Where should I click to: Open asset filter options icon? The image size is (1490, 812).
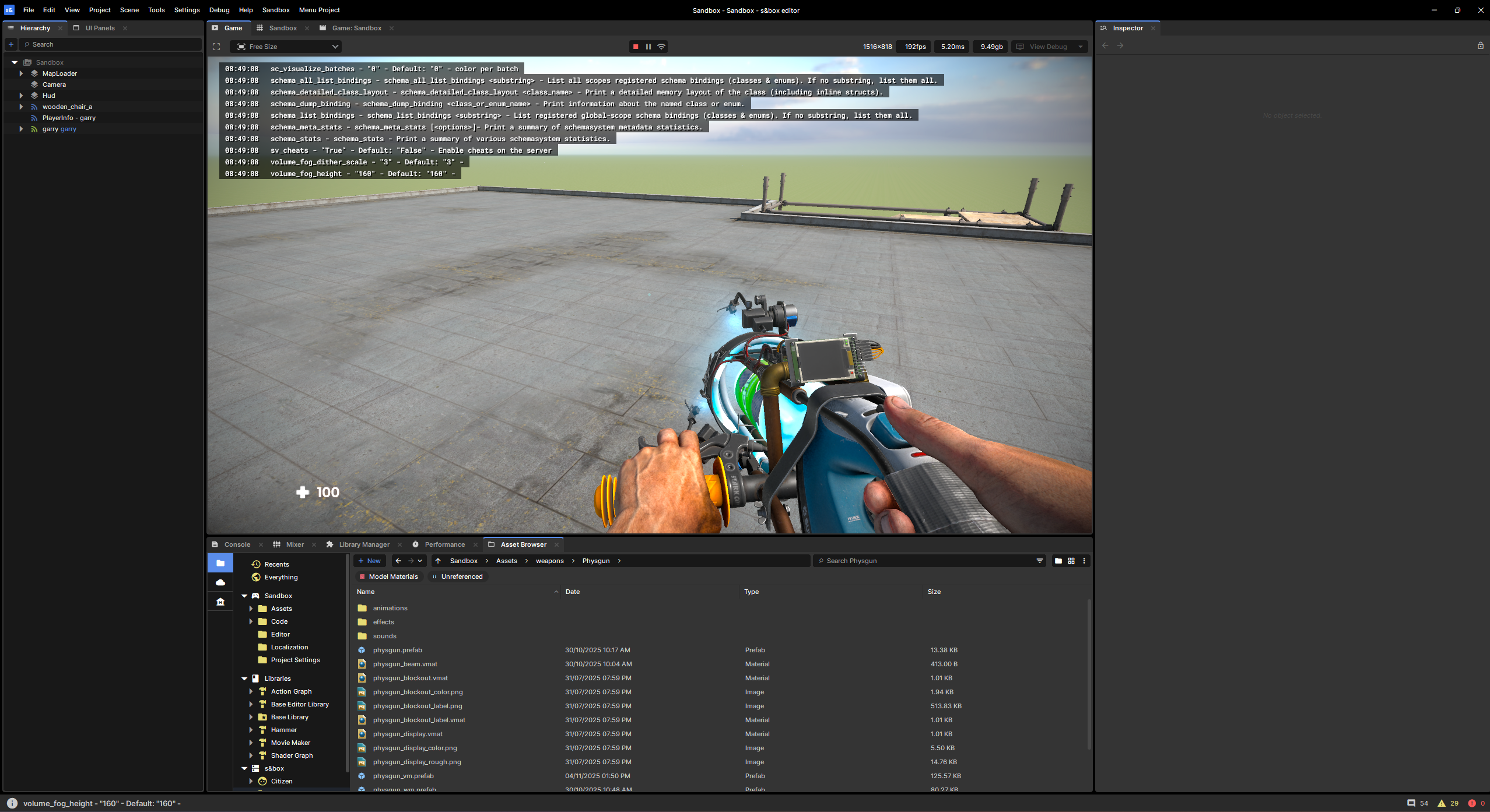click(1040, 561)
